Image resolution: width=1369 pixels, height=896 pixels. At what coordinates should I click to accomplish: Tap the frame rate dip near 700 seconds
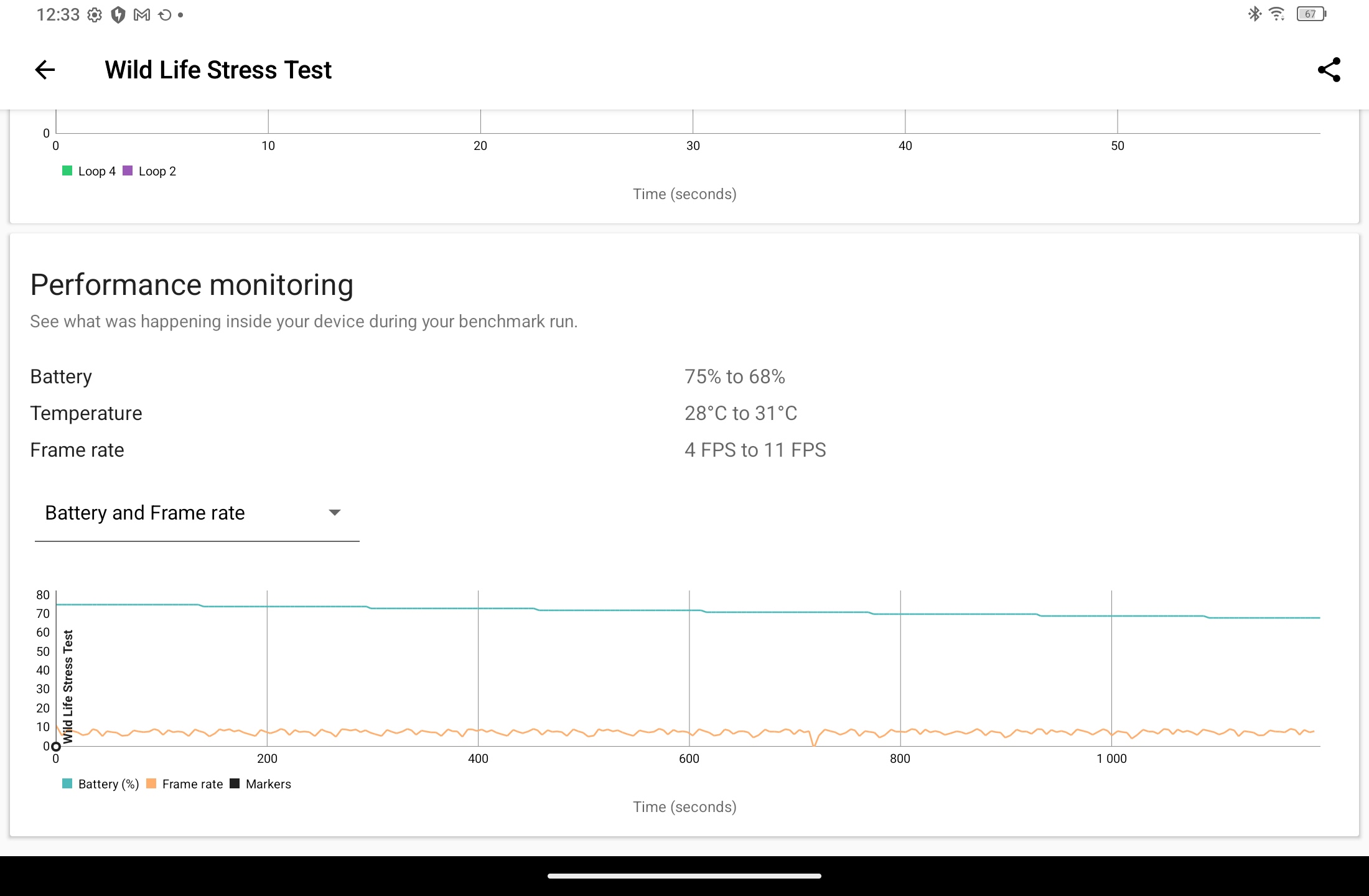pyautogui.click(x=814, y=742)
